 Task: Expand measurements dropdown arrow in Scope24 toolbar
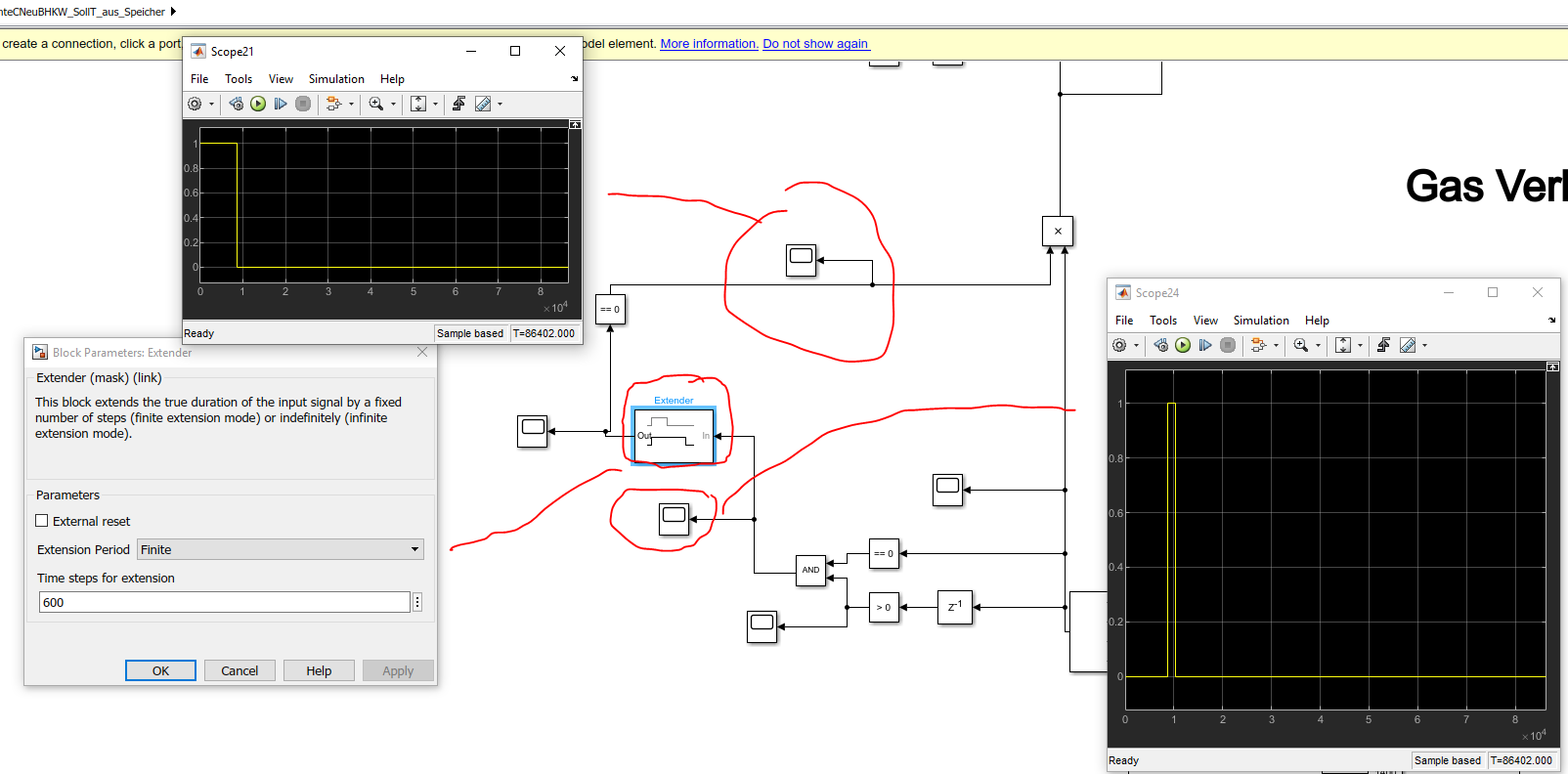pyautogui.click(x=1424, y=345)
